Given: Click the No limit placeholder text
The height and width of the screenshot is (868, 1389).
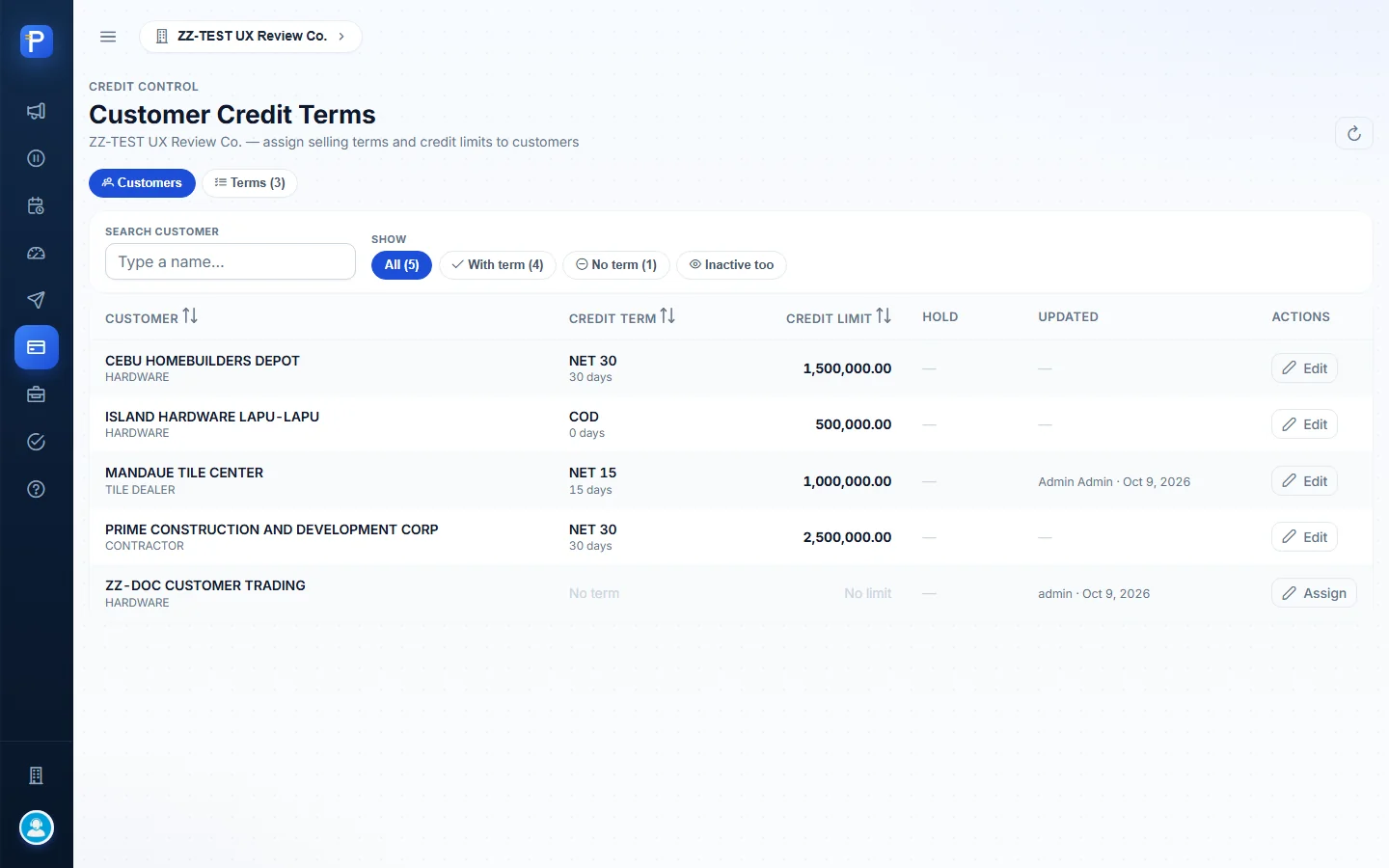Looking at the screenshot, I should point(868,593).
